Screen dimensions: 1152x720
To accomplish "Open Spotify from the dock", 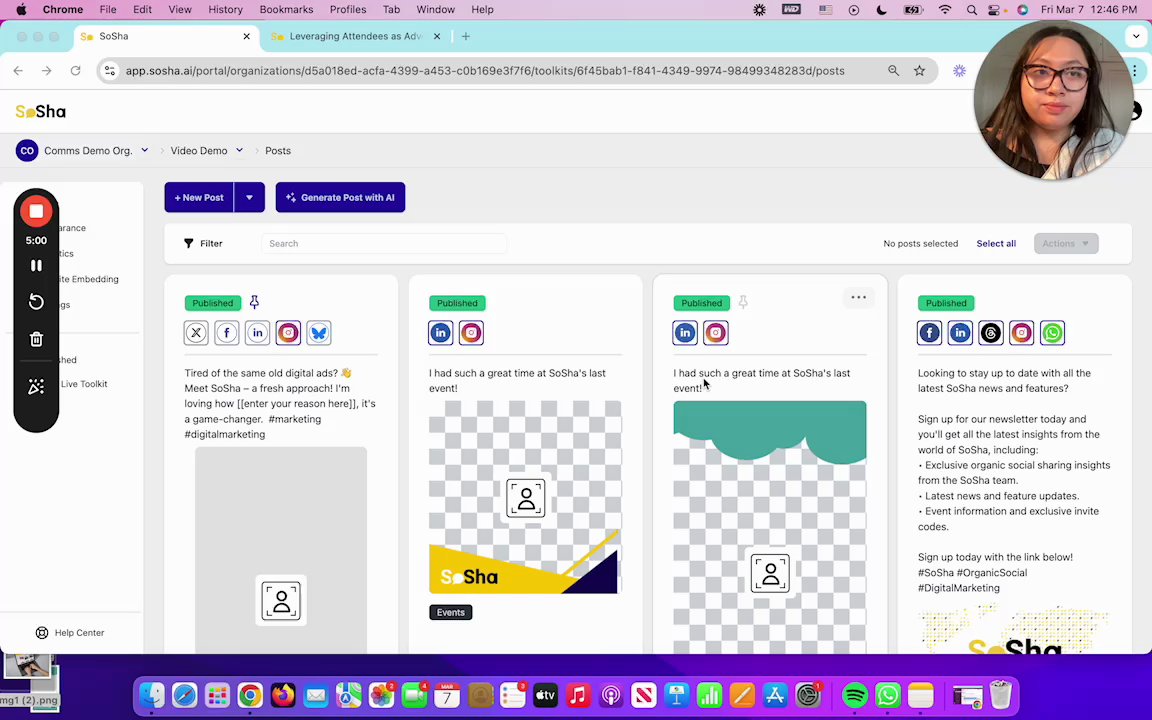I will pos(854,695).
